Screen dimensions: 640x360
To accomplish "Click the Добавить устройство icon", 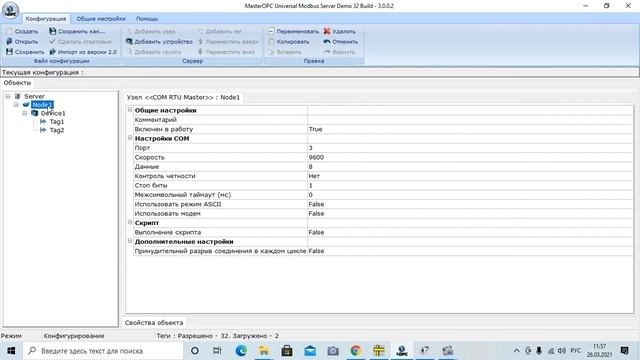I will click(x=129, y=42).
